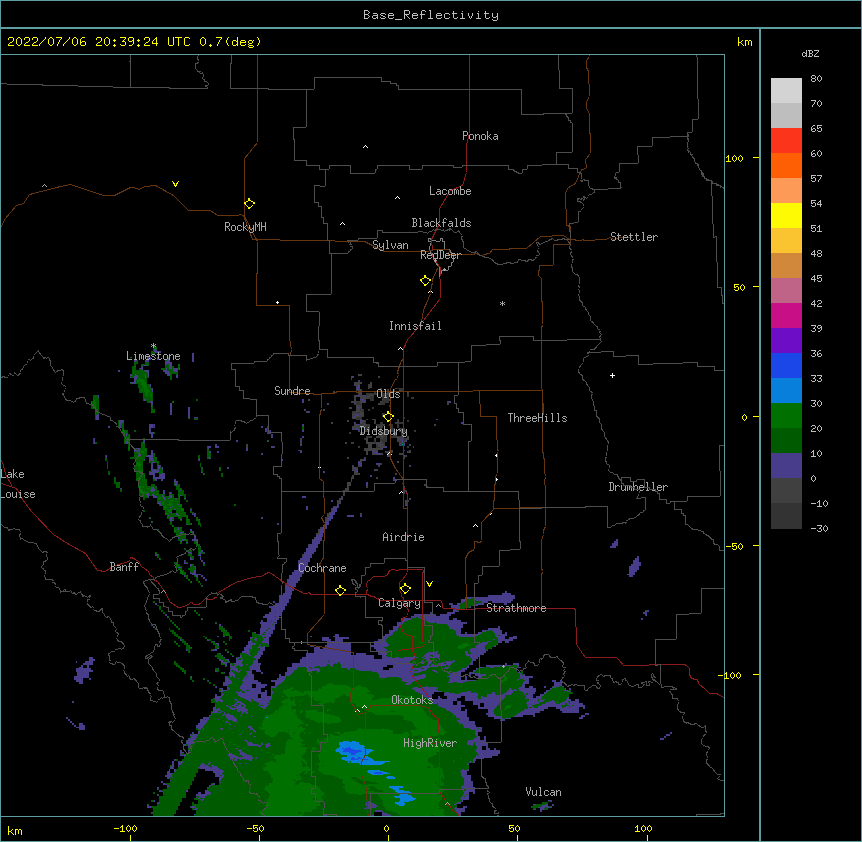The height and width of the screenshot is (842, 862).
Task: Click the ThreeHills label
Action: pos(537,418)
